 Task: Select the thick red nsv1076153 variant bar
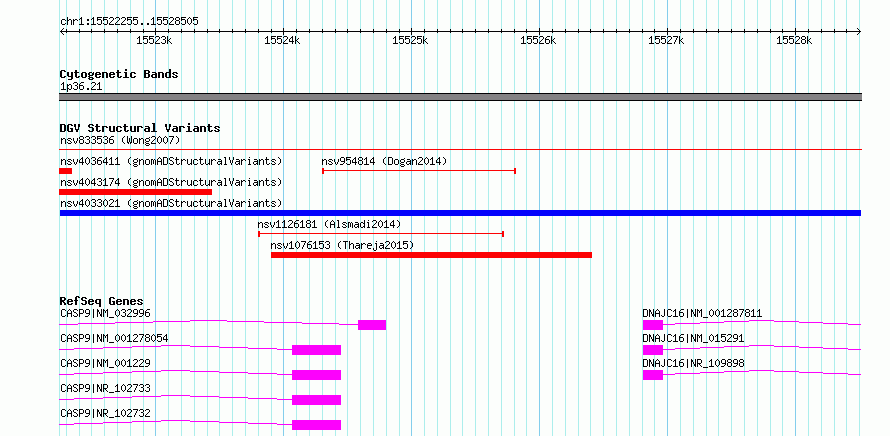[x=431, y=255]
